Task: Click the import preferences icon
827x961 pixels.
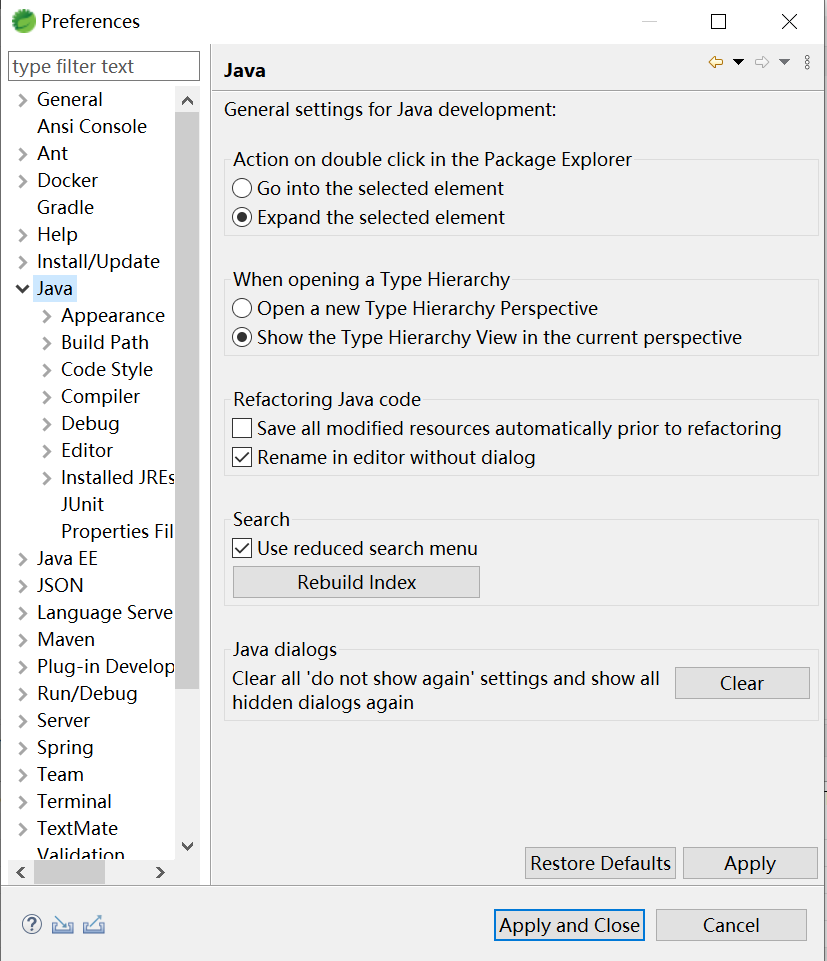Action: [x=63, y=925]
